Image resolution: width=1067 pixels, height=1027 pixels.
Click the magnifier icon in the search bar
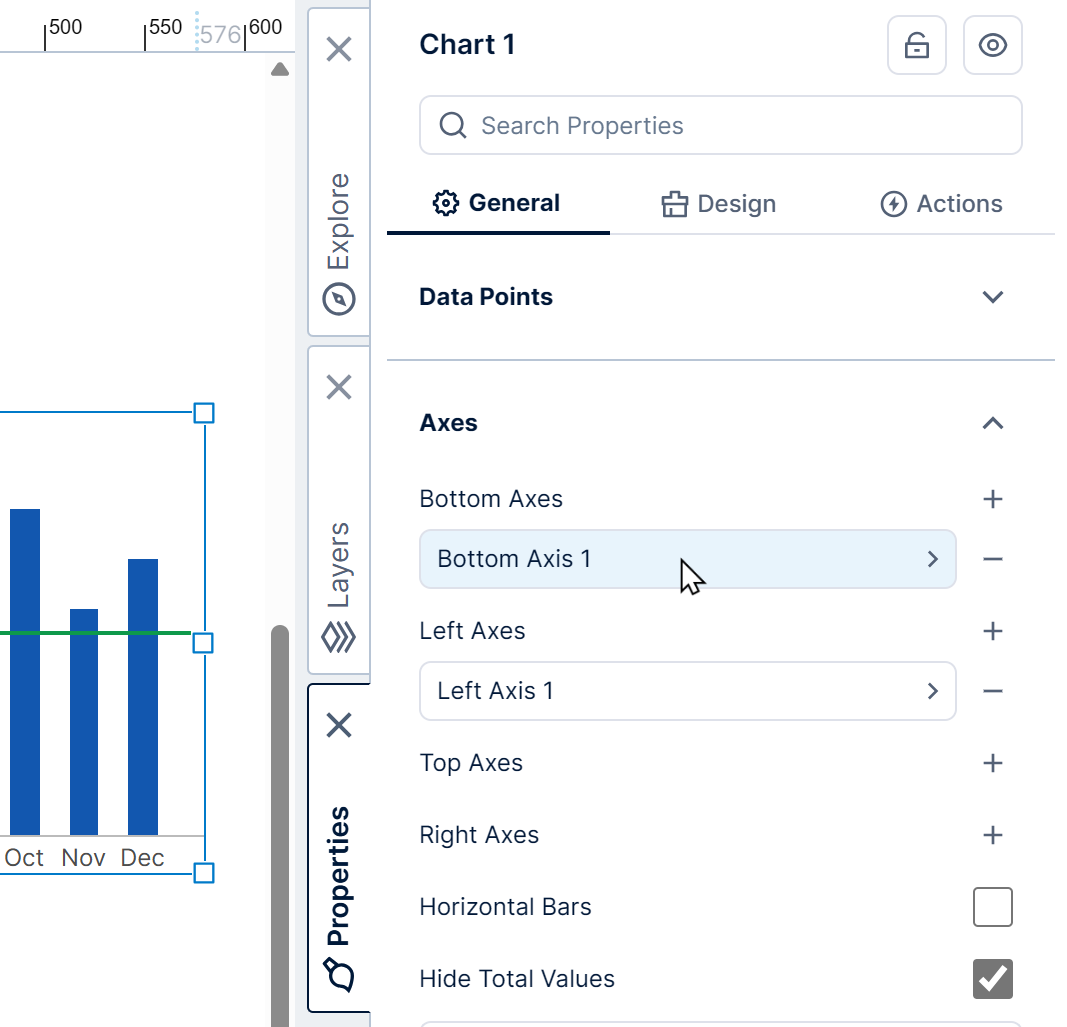coord(452,125)
